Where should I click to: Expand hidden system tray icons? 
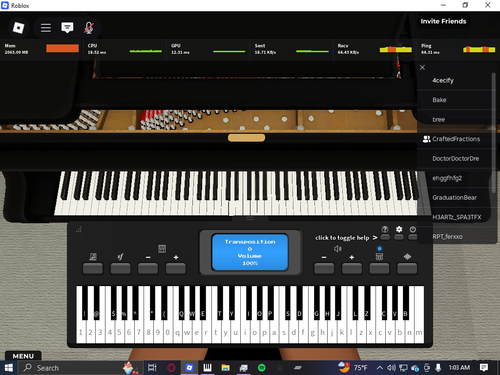tap(380, 368)
